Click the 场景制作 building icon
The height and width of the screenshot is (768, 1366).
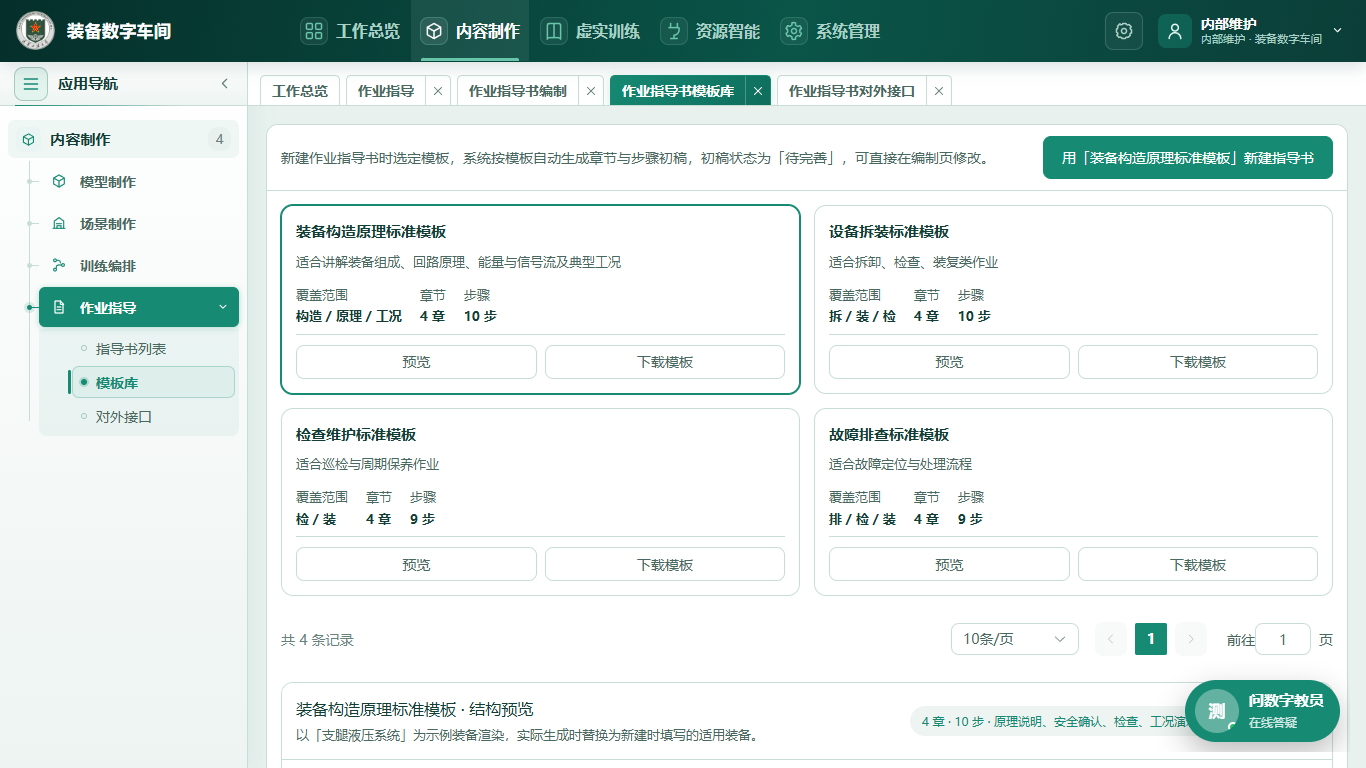[59, 224]
